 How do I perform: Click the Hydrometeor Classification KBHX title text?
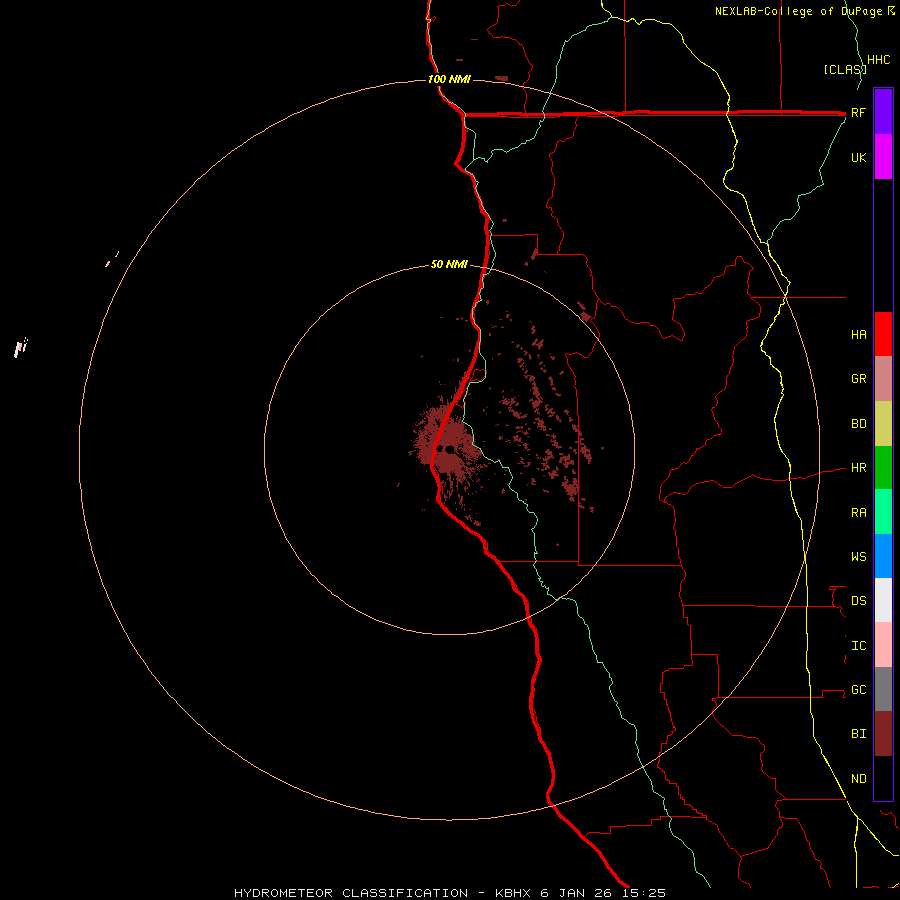point(449,893)
